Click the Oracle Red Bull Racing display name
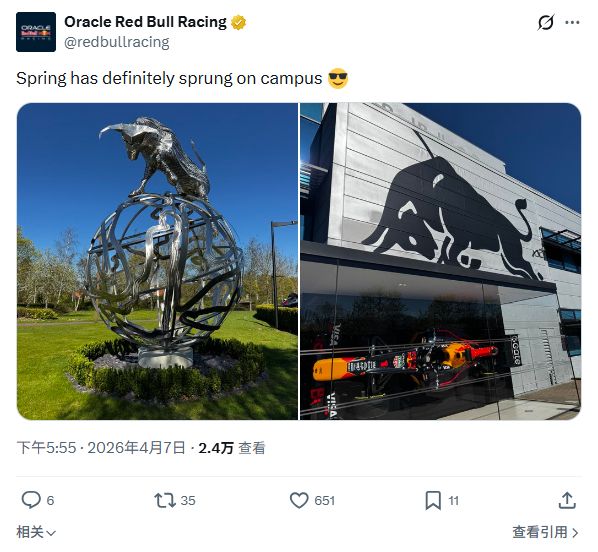The image size is (598, 552). click(145, 22)
